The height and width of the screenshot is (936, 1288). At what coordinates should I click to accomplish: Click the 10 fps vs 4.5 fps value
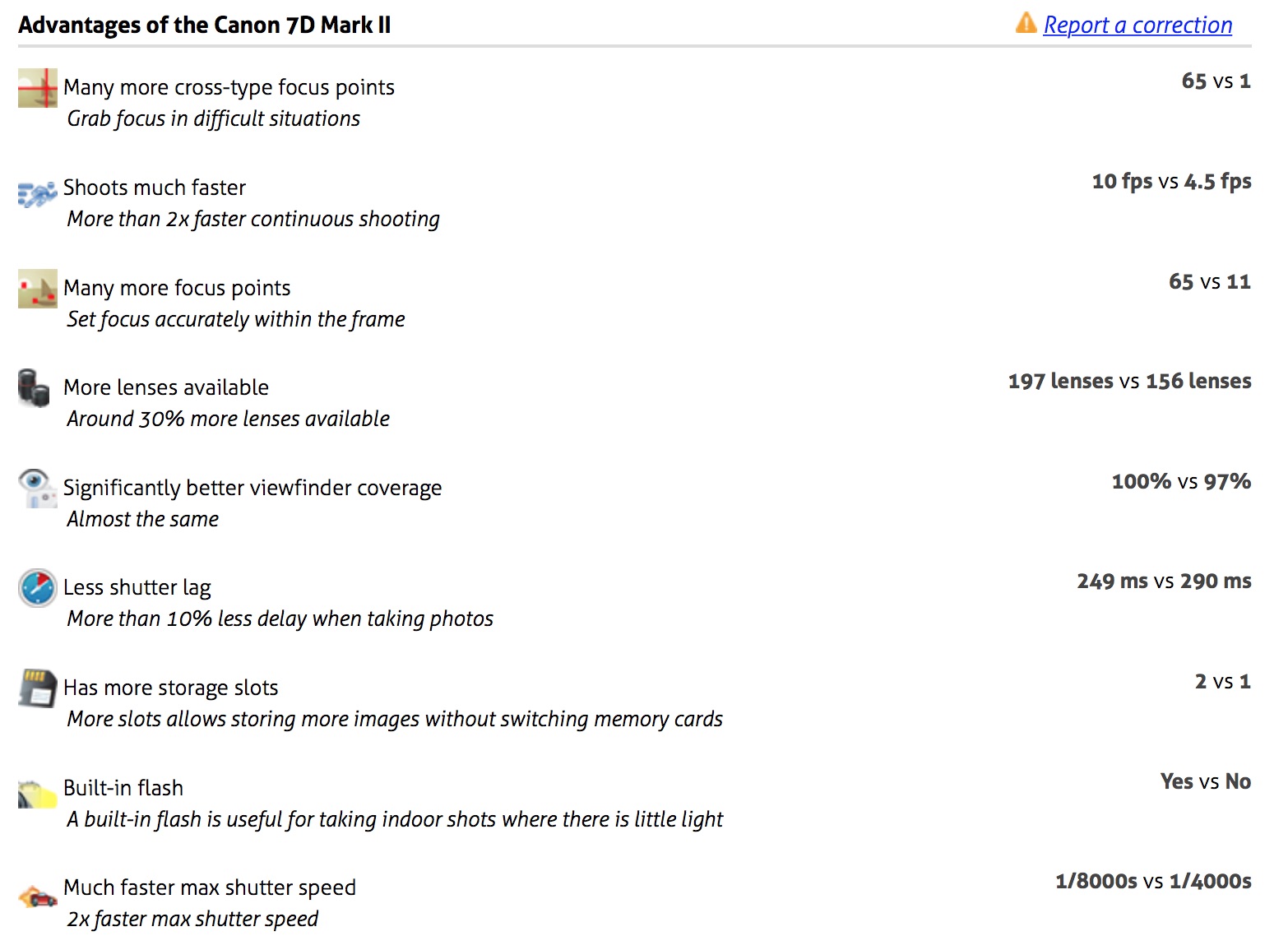pyautogui.click(x=1171, y=182)
